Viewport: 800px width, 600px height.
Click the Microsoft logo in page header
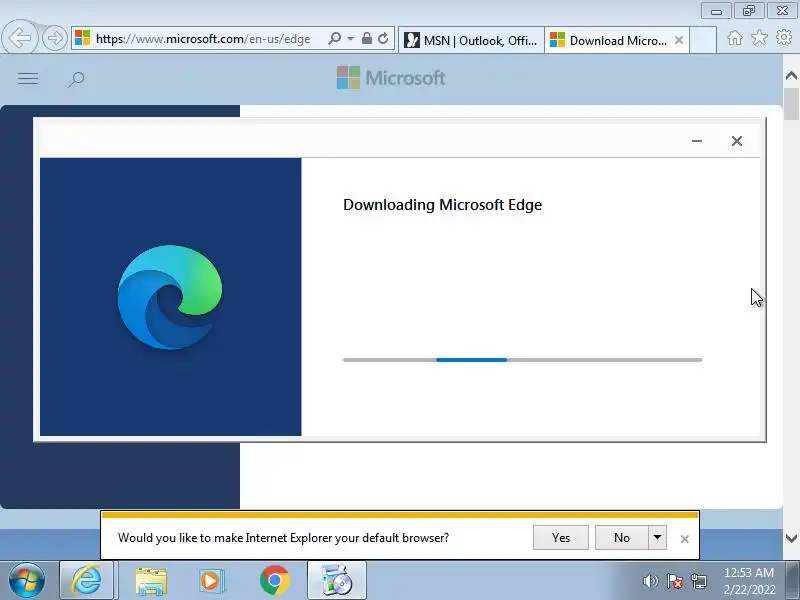pos(391,78)
